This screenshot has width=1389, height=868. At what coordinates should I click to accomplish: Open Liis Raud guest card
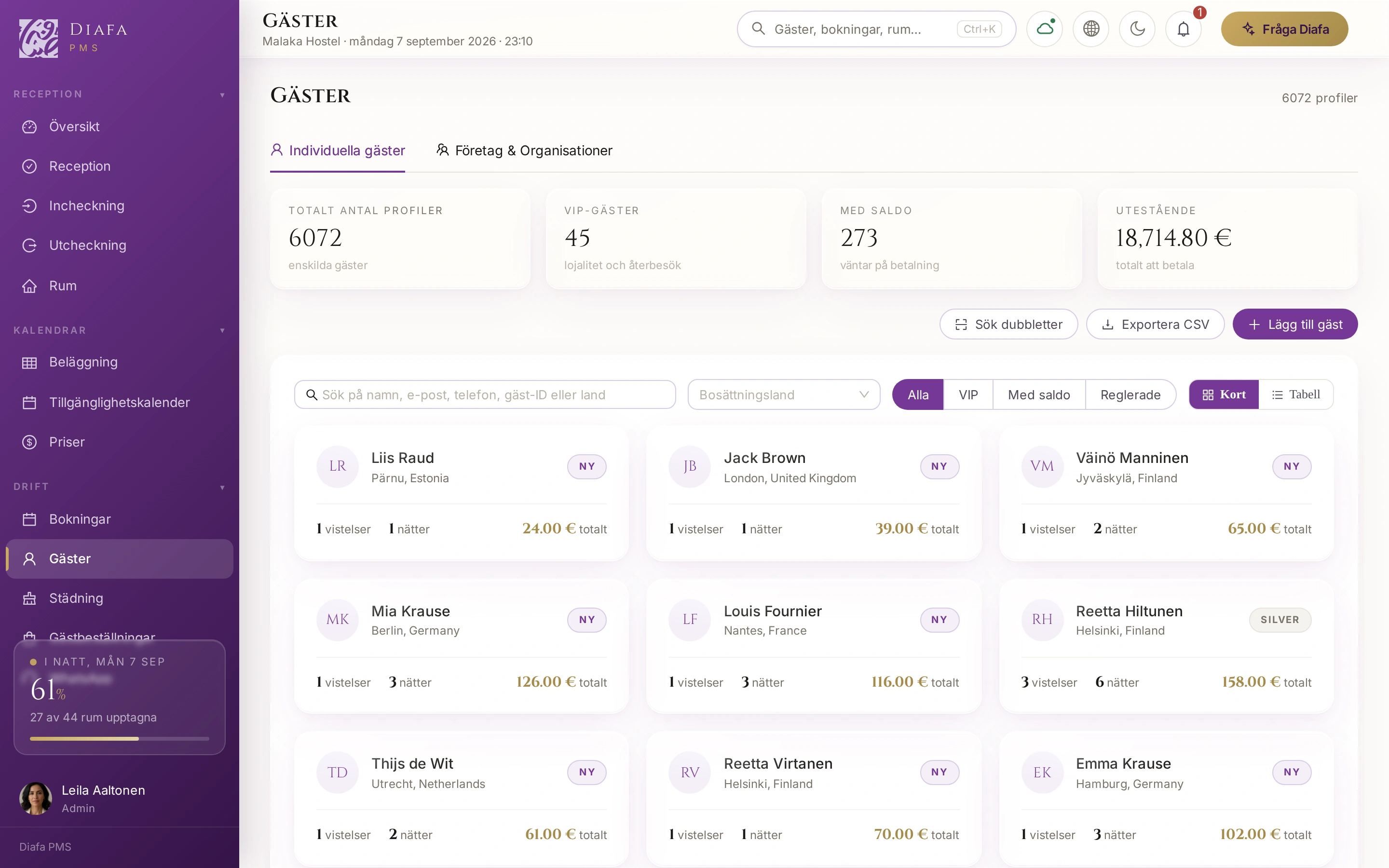pos(461,494)
